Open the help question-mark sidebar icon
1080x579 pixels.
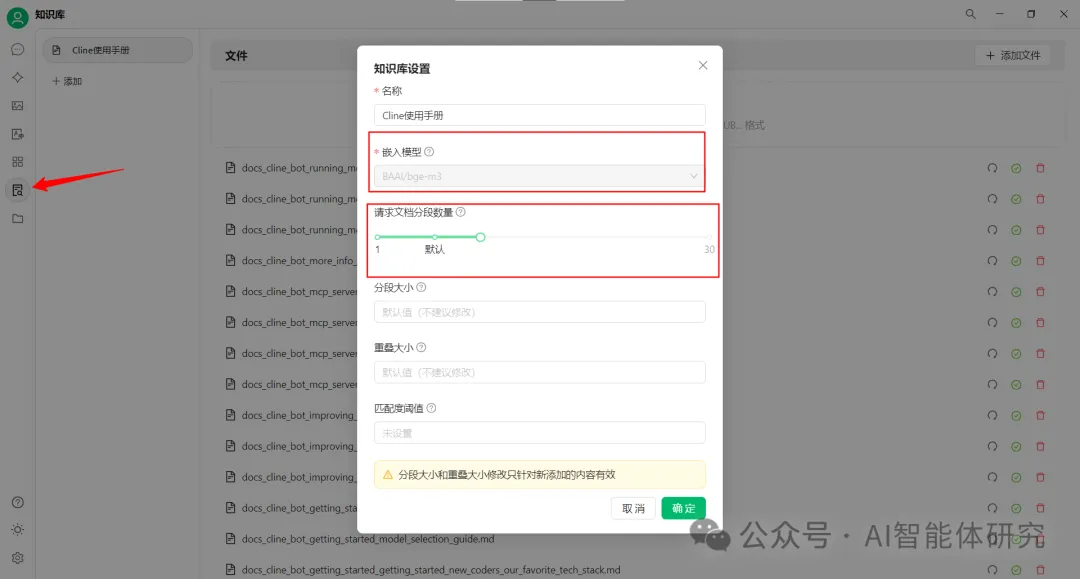[18, 502]
